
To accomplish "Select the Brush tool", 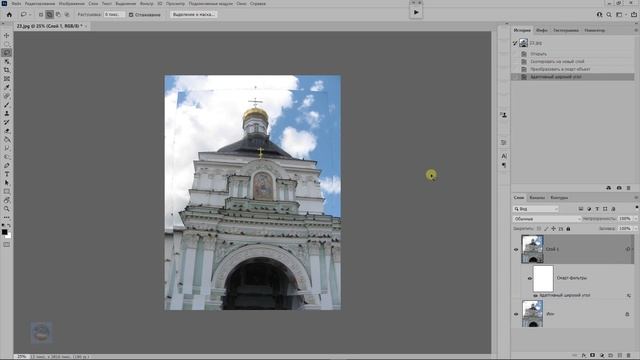I will (7, 105).
